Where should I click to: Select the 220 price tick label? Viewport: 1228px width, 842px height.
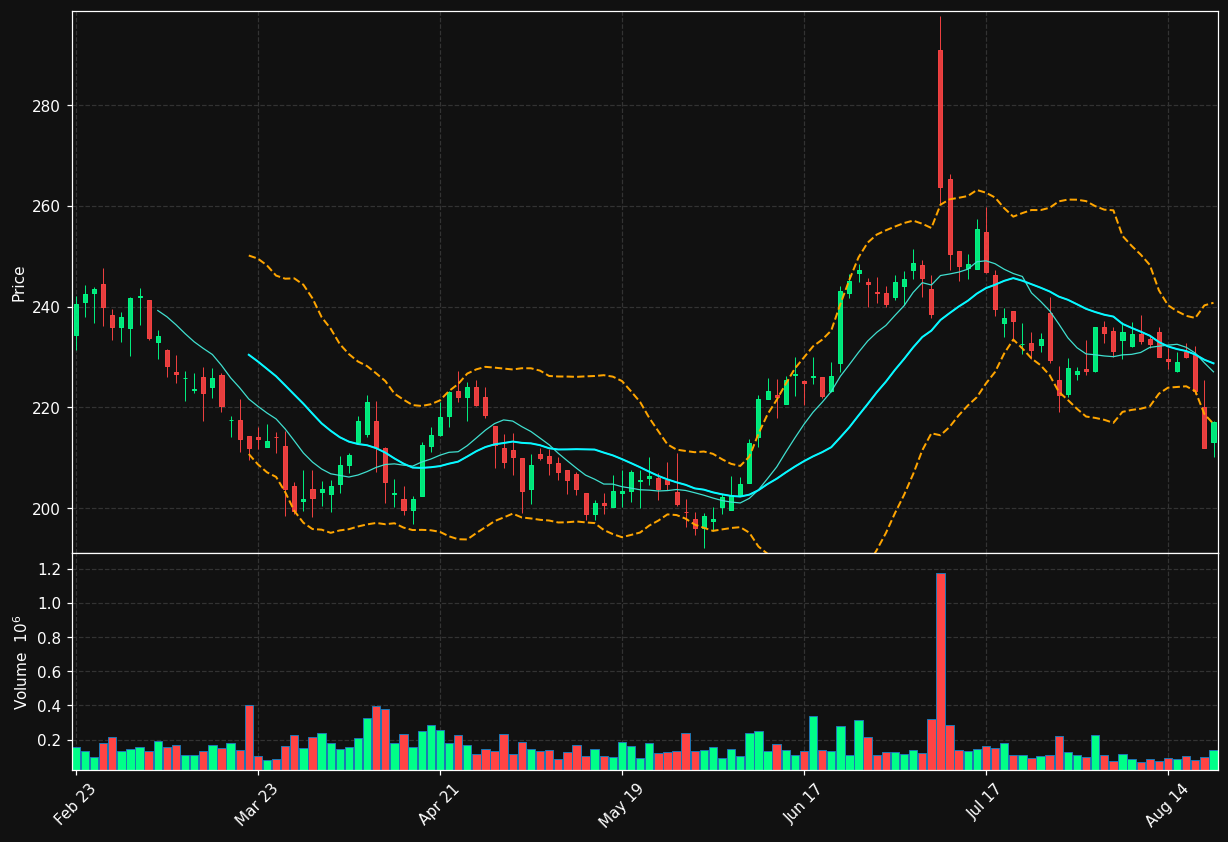[x=48, y=408]
